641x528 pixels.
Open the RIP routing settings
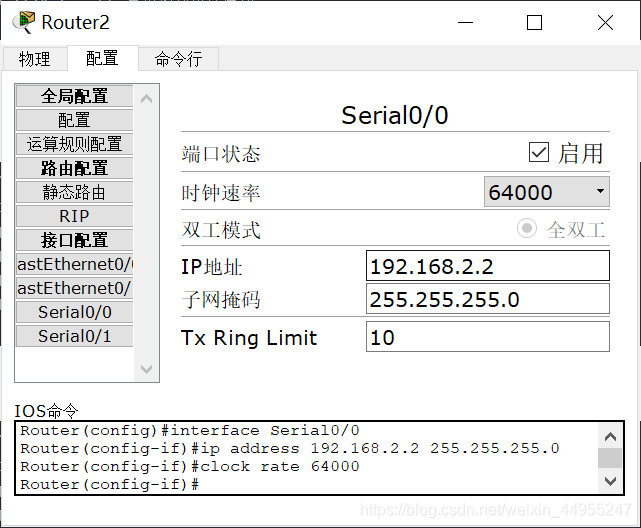[74, 216]
